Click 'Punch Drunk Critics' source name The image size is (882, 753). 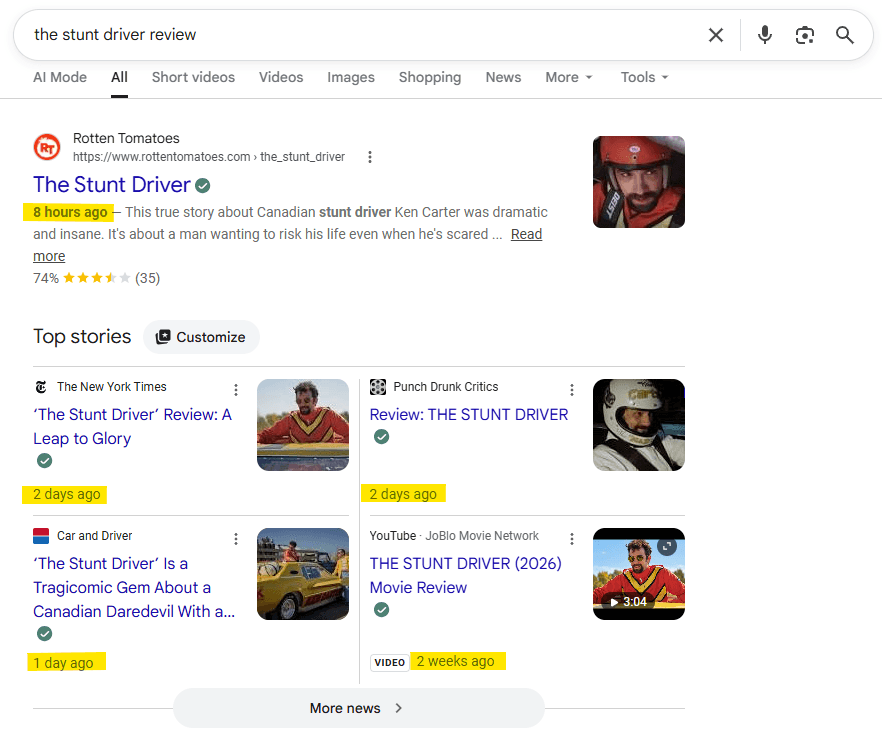446,387
